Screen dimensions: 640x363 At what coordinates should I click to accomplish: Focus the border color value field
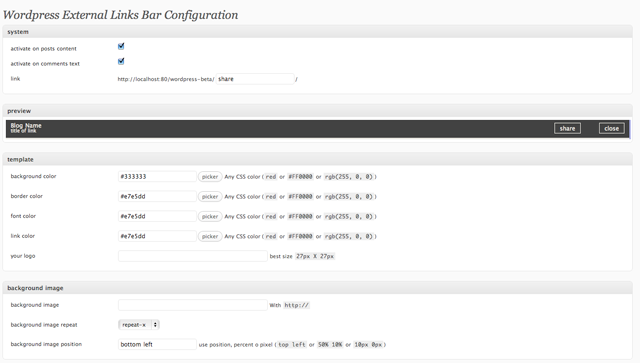tap(157, 196)
